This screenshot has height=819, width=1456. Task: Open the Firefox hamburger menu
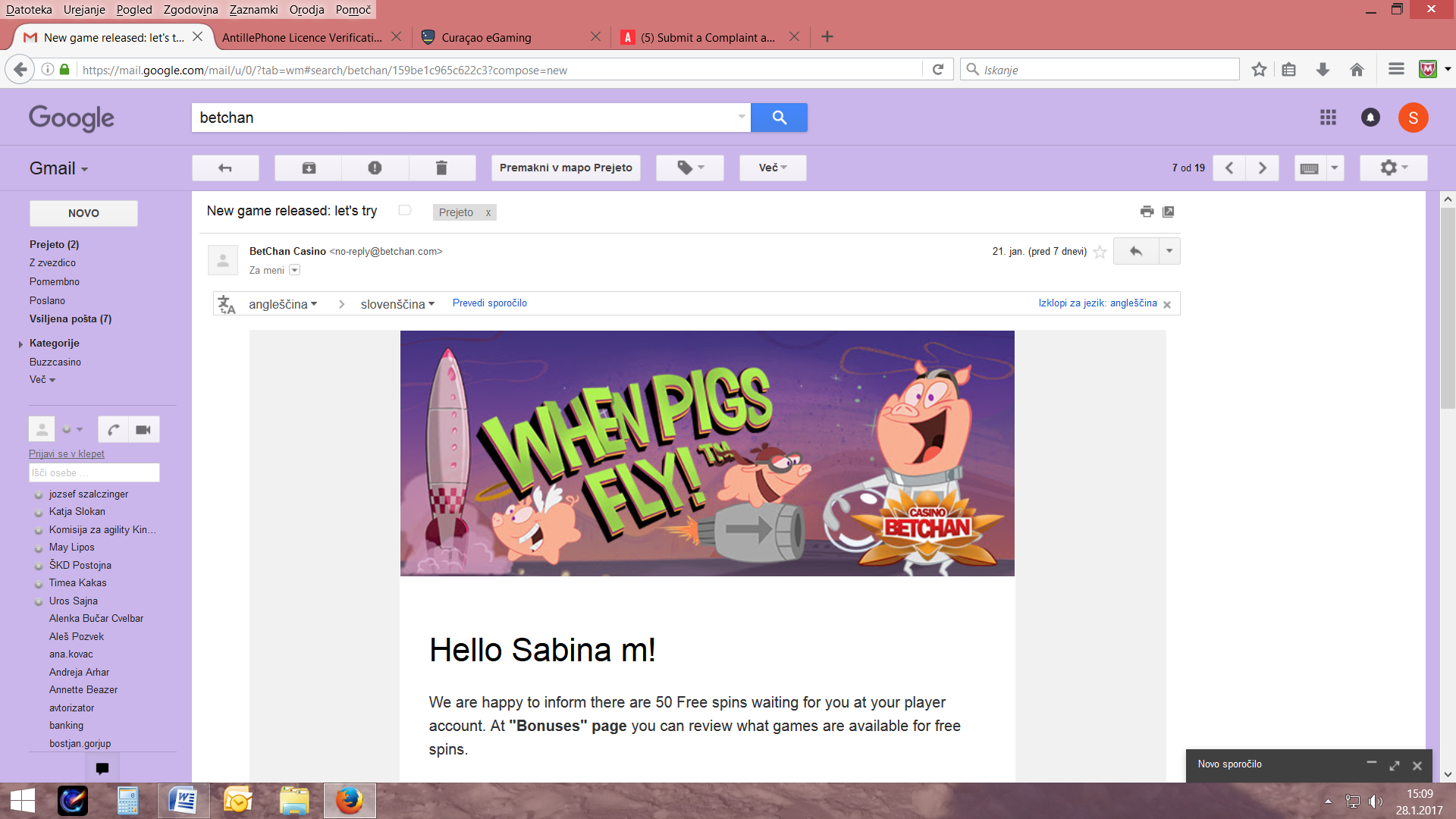(x=1396, y=70)
